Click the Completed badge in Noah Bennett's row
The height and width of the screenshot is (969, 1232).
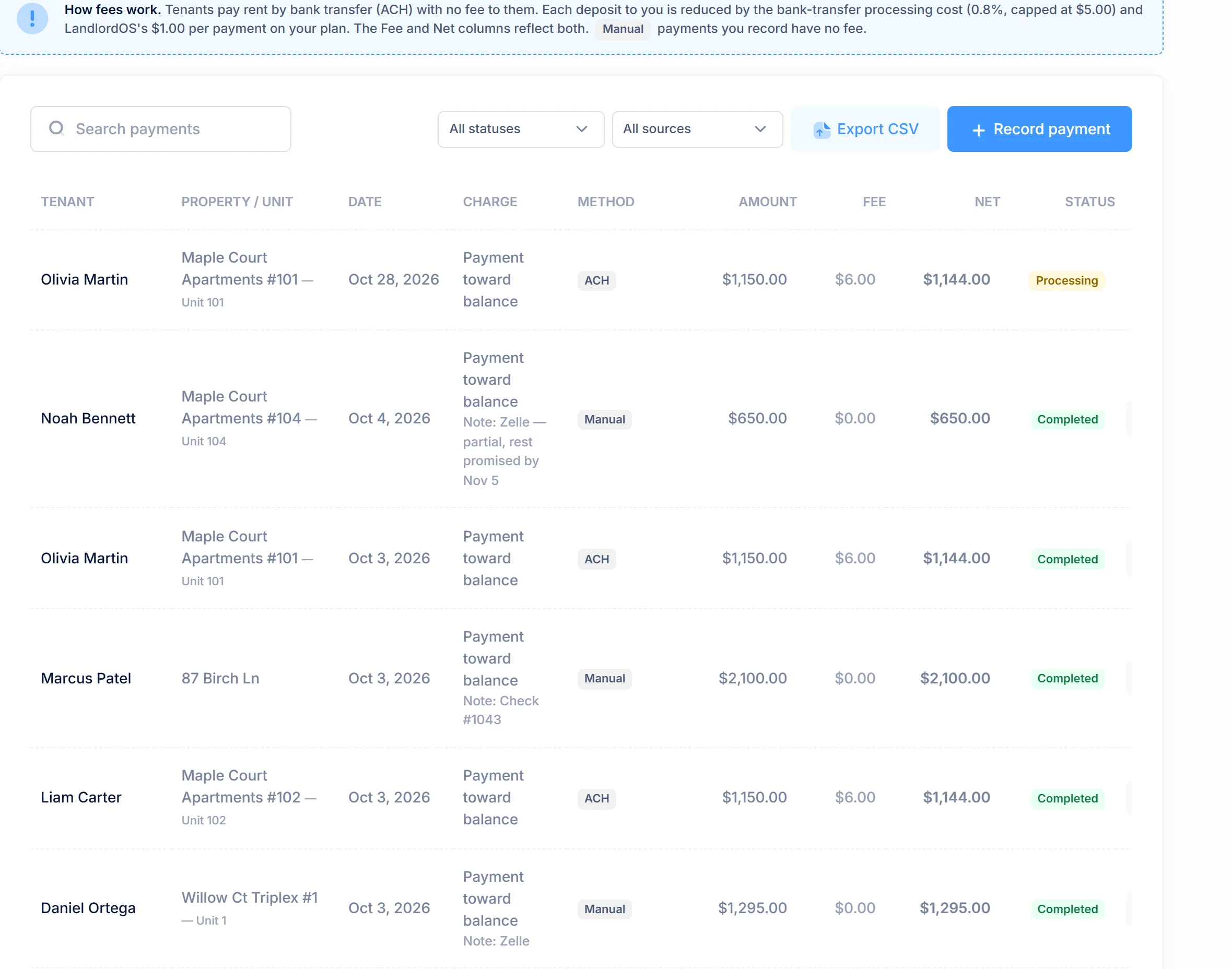(1067, 419)
